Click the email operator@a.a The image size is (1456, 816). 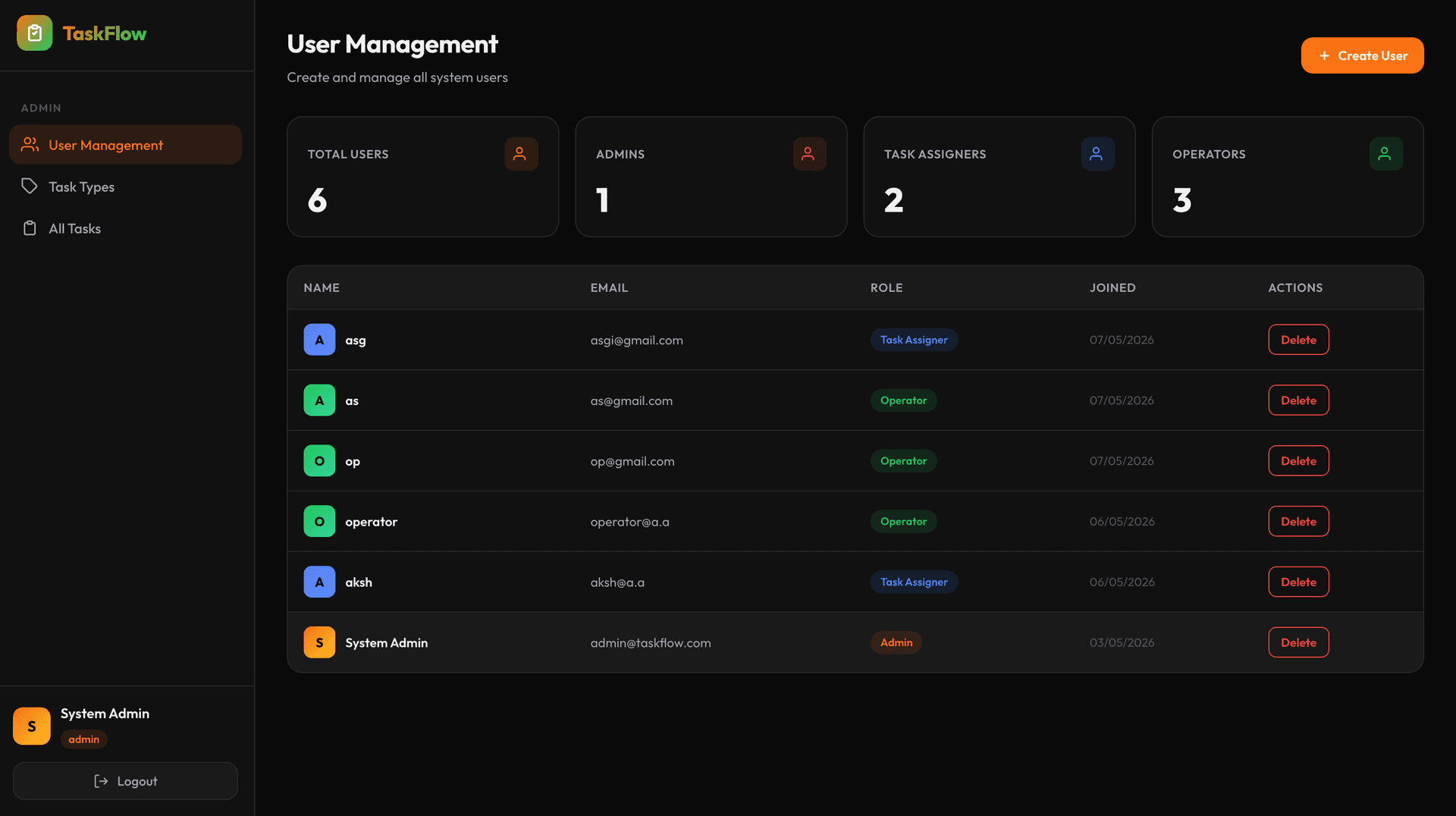coord(629,523)
